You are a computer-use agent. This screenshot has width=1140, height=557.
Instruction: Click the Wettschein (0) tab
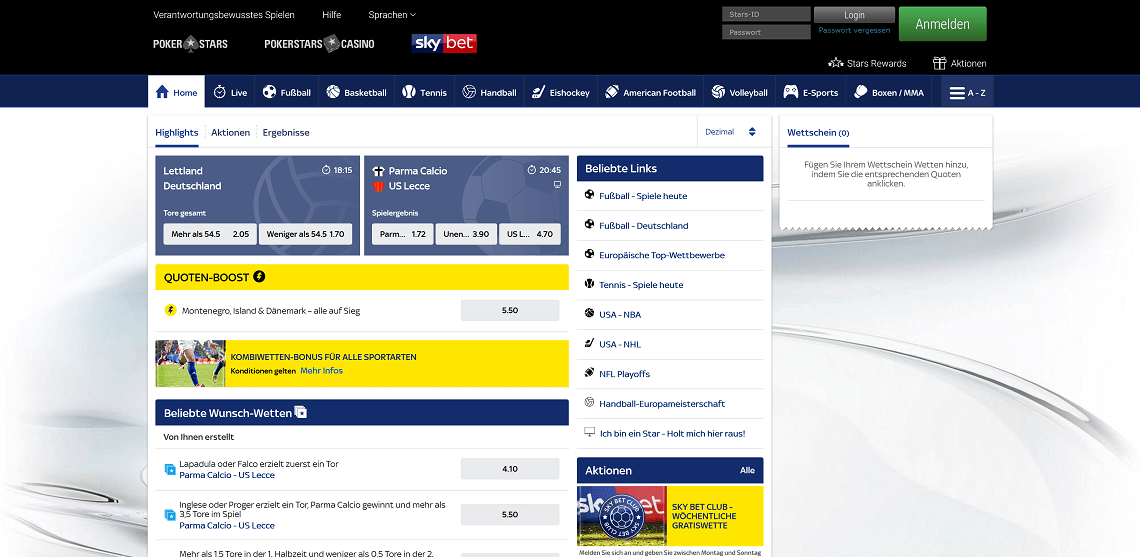point(818,133)
